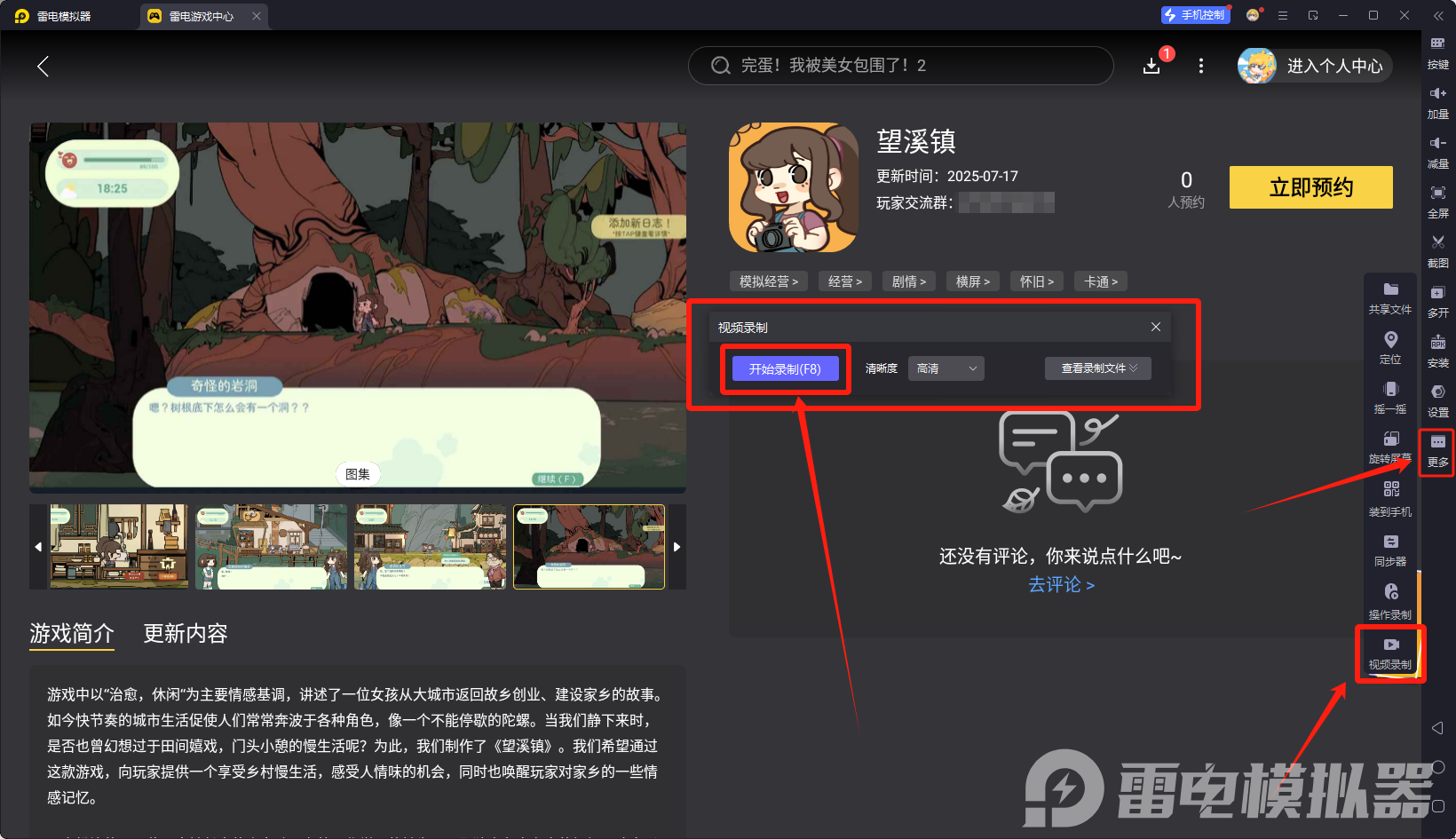Open emulator 设置 settings
The height and width of the screenshot is (839, 1456).
1438,401
